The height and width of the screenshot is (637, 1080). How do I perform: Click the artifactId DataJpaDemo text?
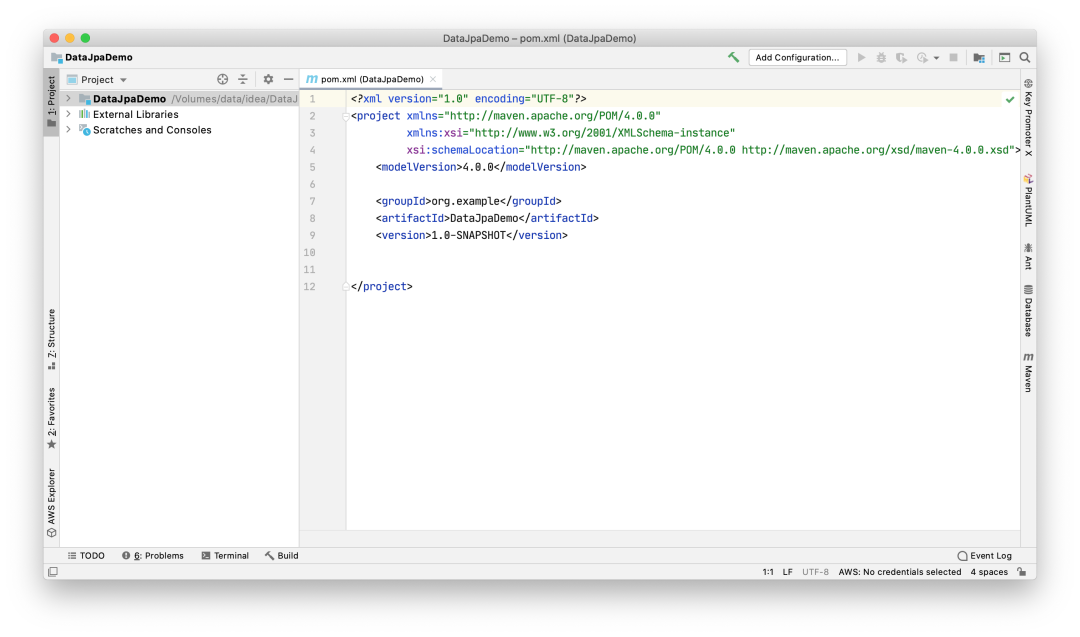coord(484,218)
